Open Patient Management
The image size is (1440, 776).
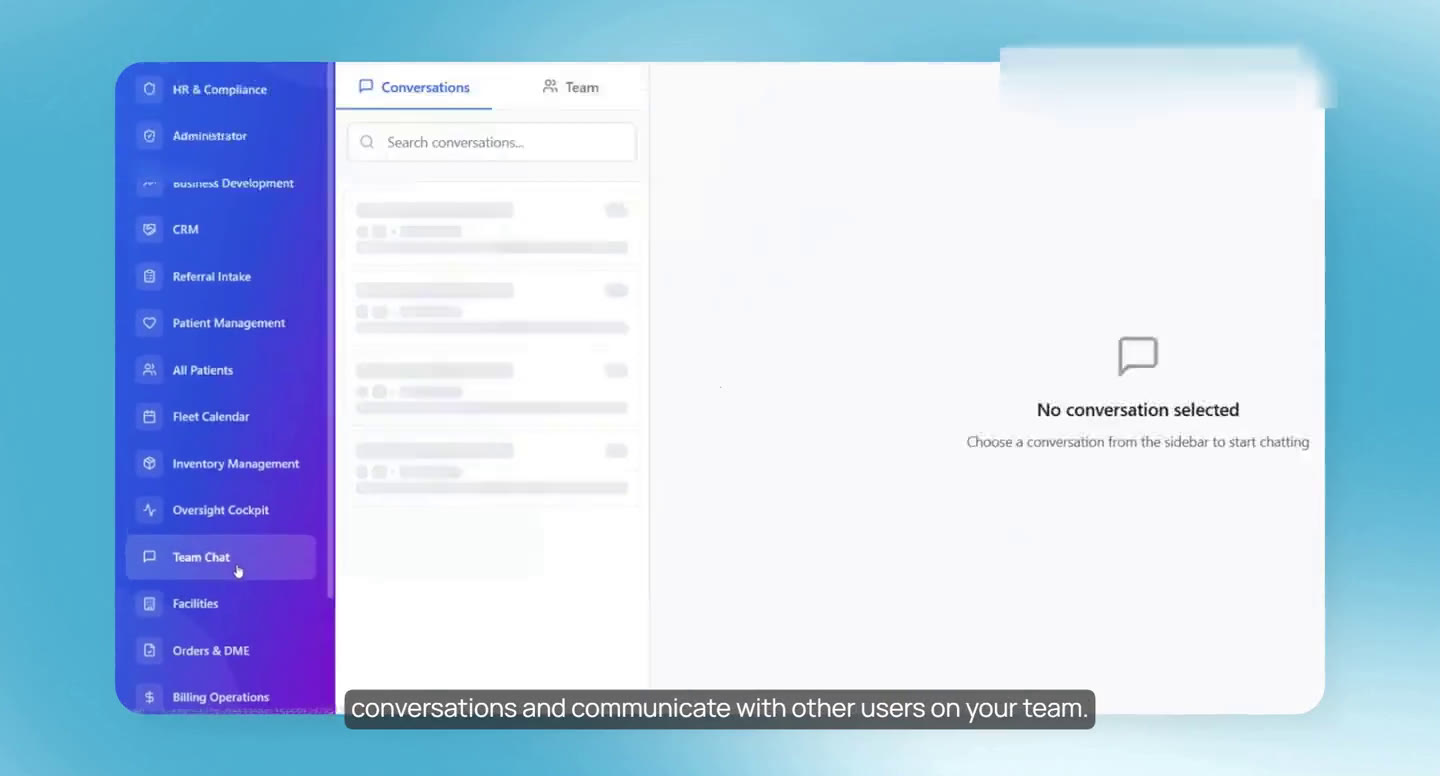click(221, 323)
